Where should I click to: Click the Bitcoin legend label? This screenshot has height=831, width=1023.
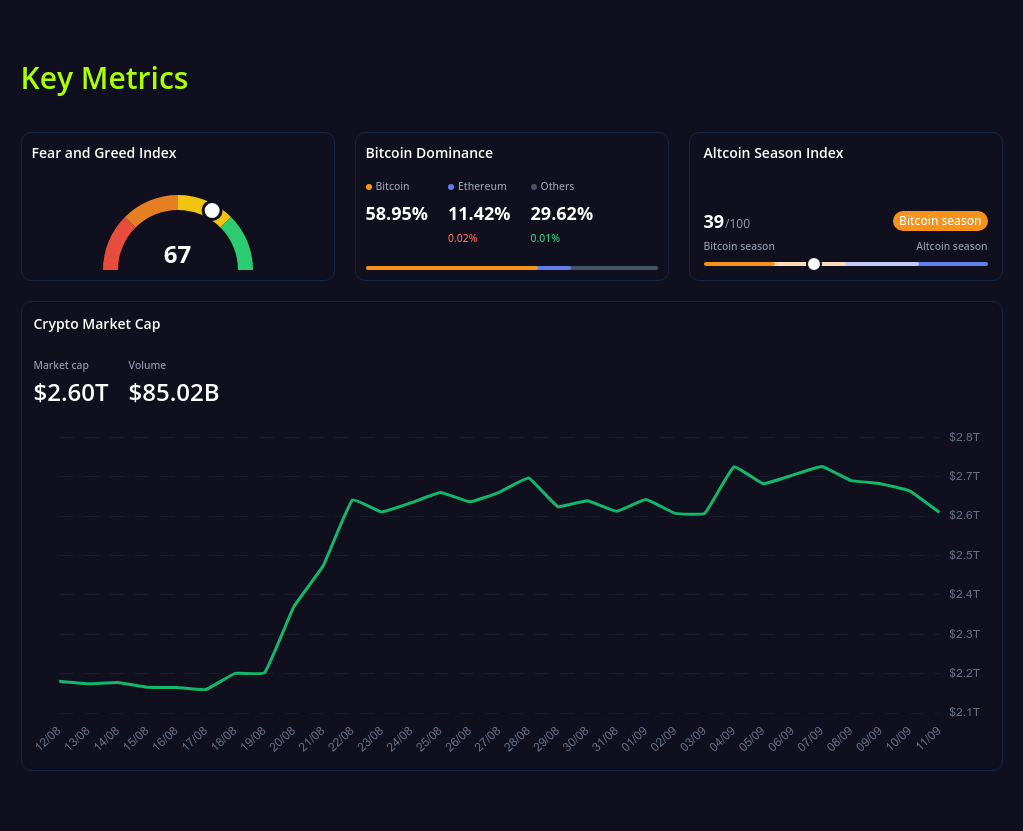[x=392, y=187]
